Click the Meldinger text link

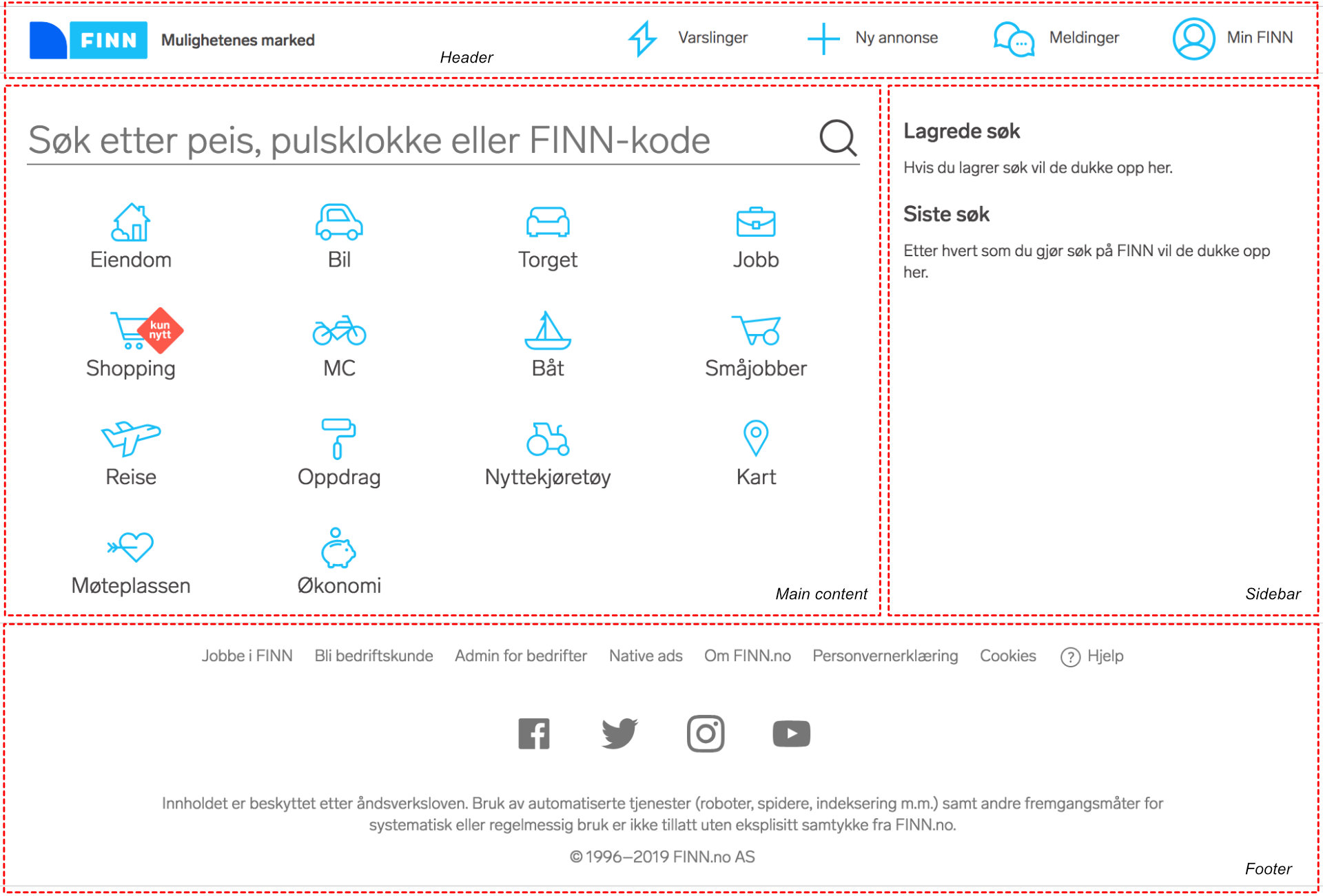1084,38
